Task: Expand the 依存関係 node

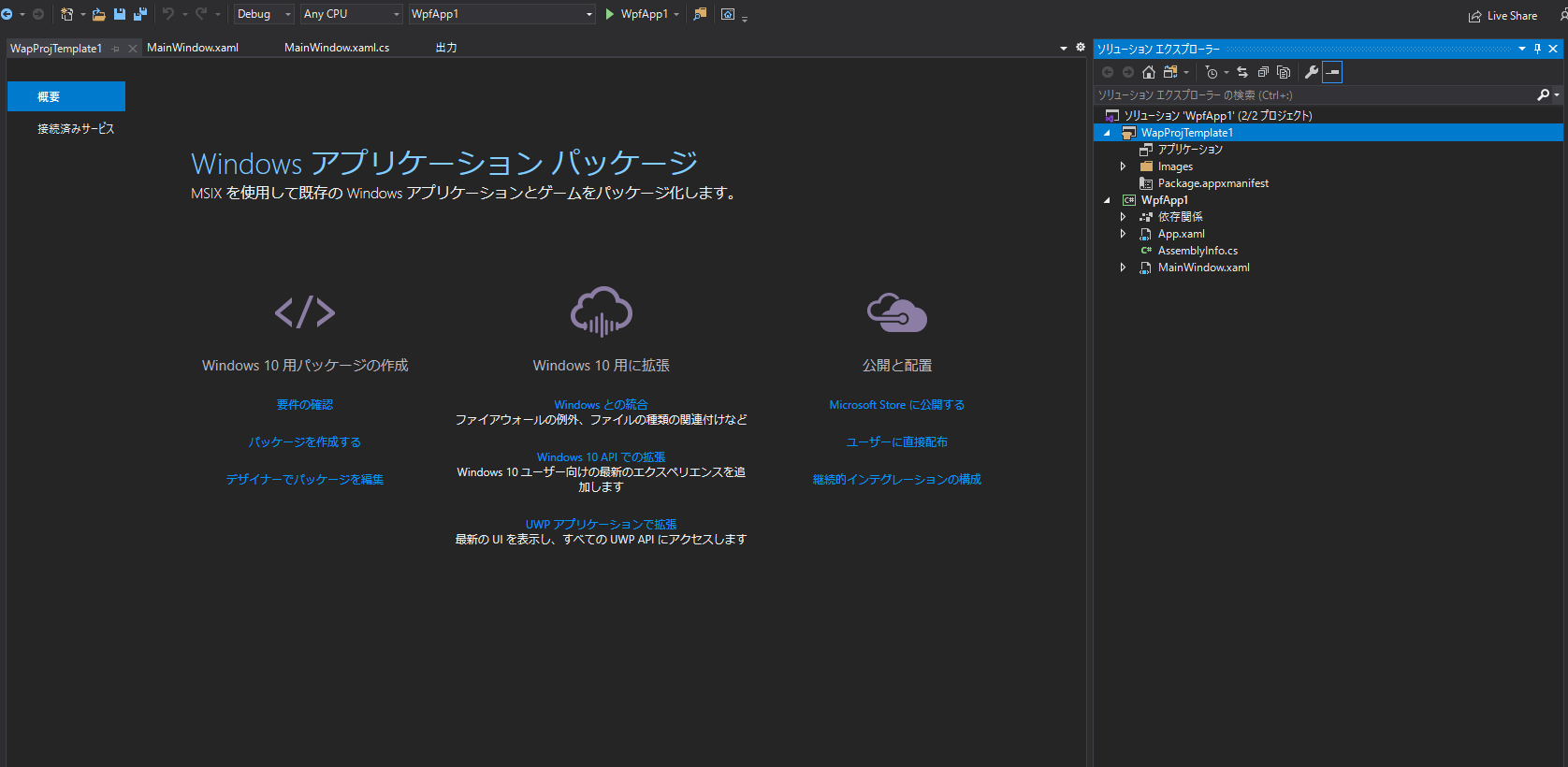Action: coord(1124,217)
